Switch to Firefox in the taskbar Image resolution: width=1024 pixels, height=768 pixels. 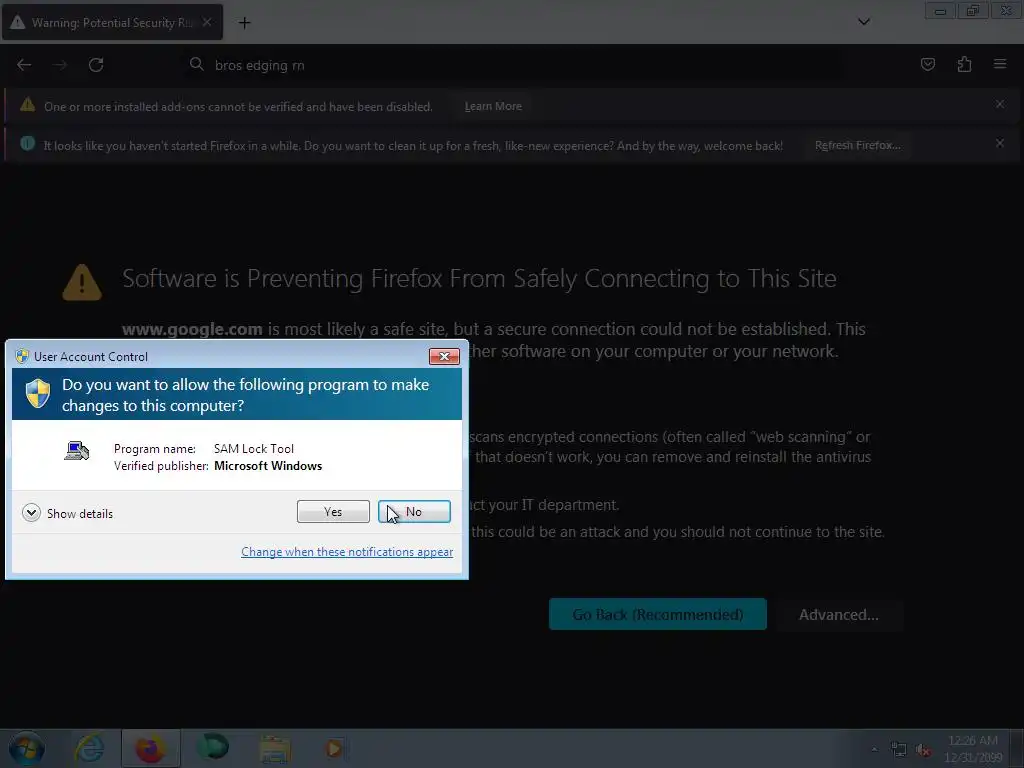coord(150,749)
